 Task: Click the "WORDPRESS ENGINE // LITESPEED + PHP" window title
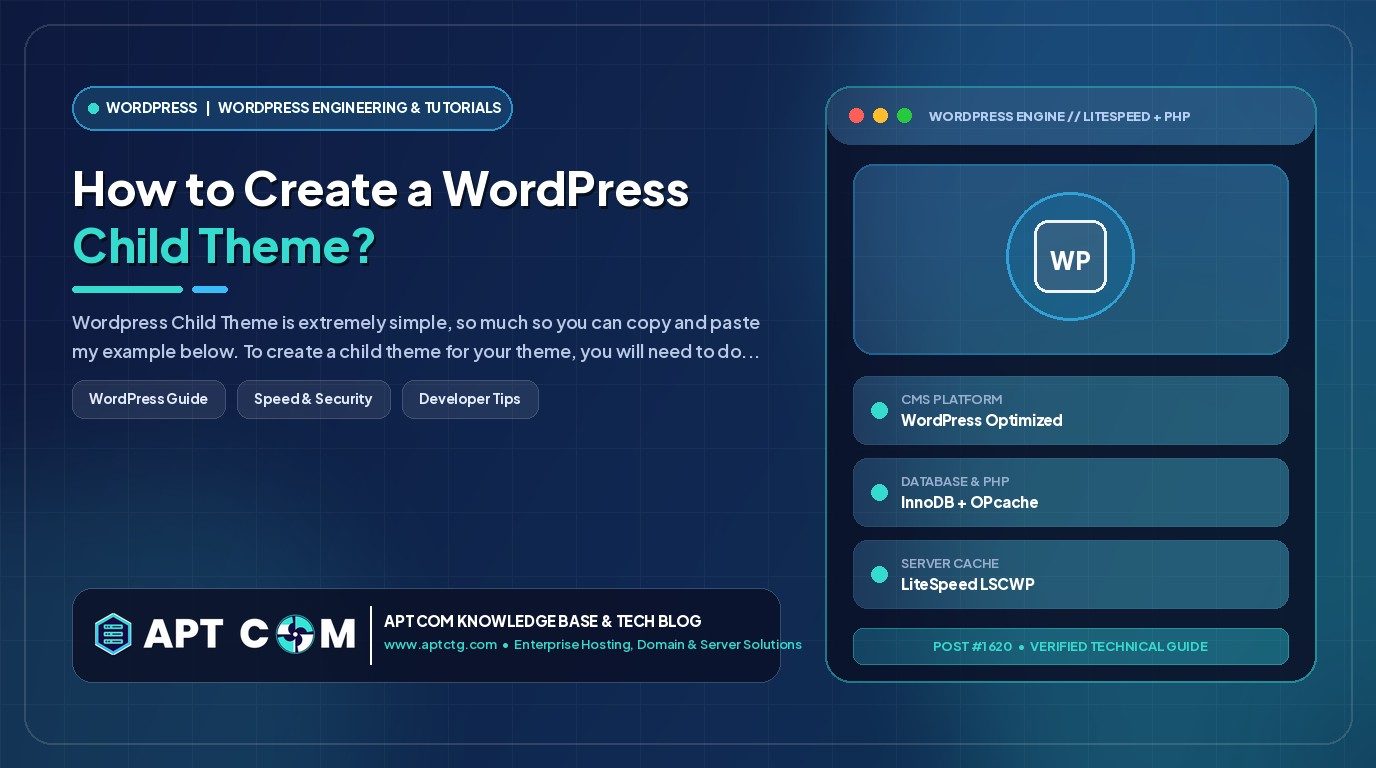1059,117
